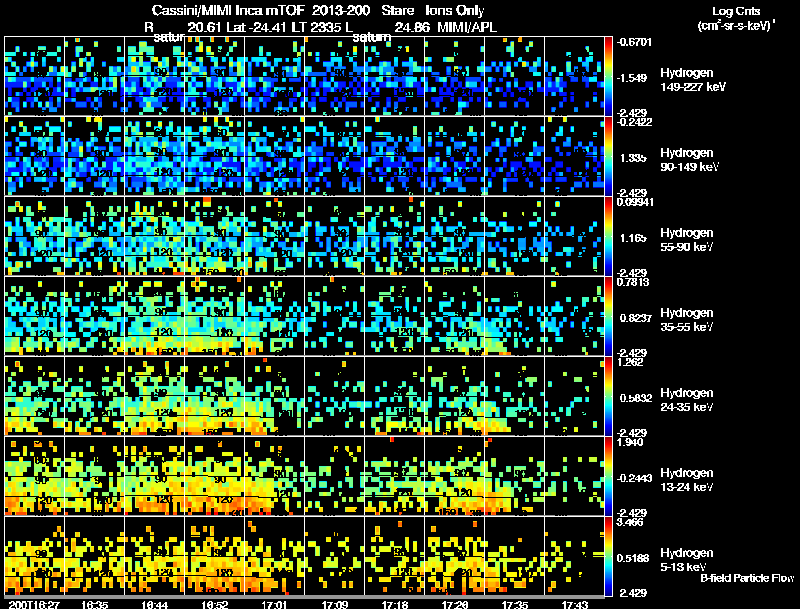Click the '0.5832' color scale value
The height and width of the screenshot is (609, 800).
[x=635, y=398]
